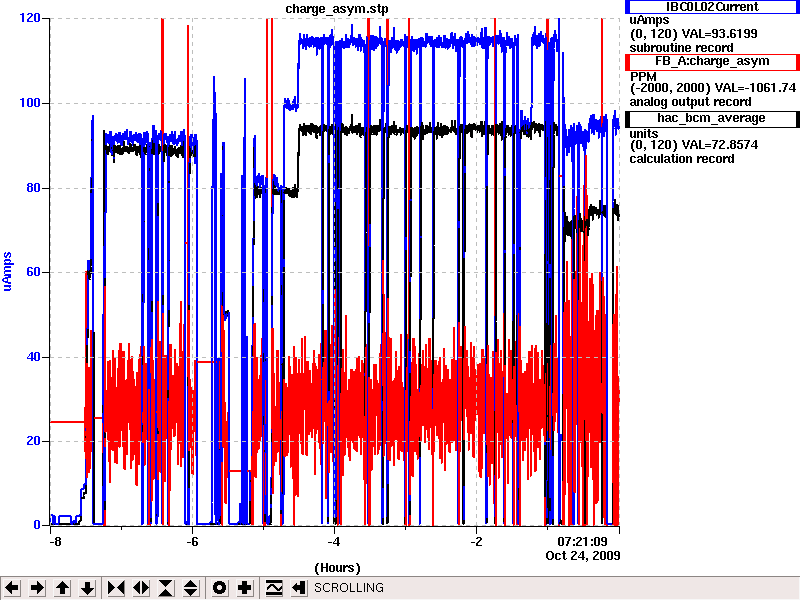Select the FB_A:charge_asym legend entry
The height and width of the screenshot is (600, 800).
(712, 62)
